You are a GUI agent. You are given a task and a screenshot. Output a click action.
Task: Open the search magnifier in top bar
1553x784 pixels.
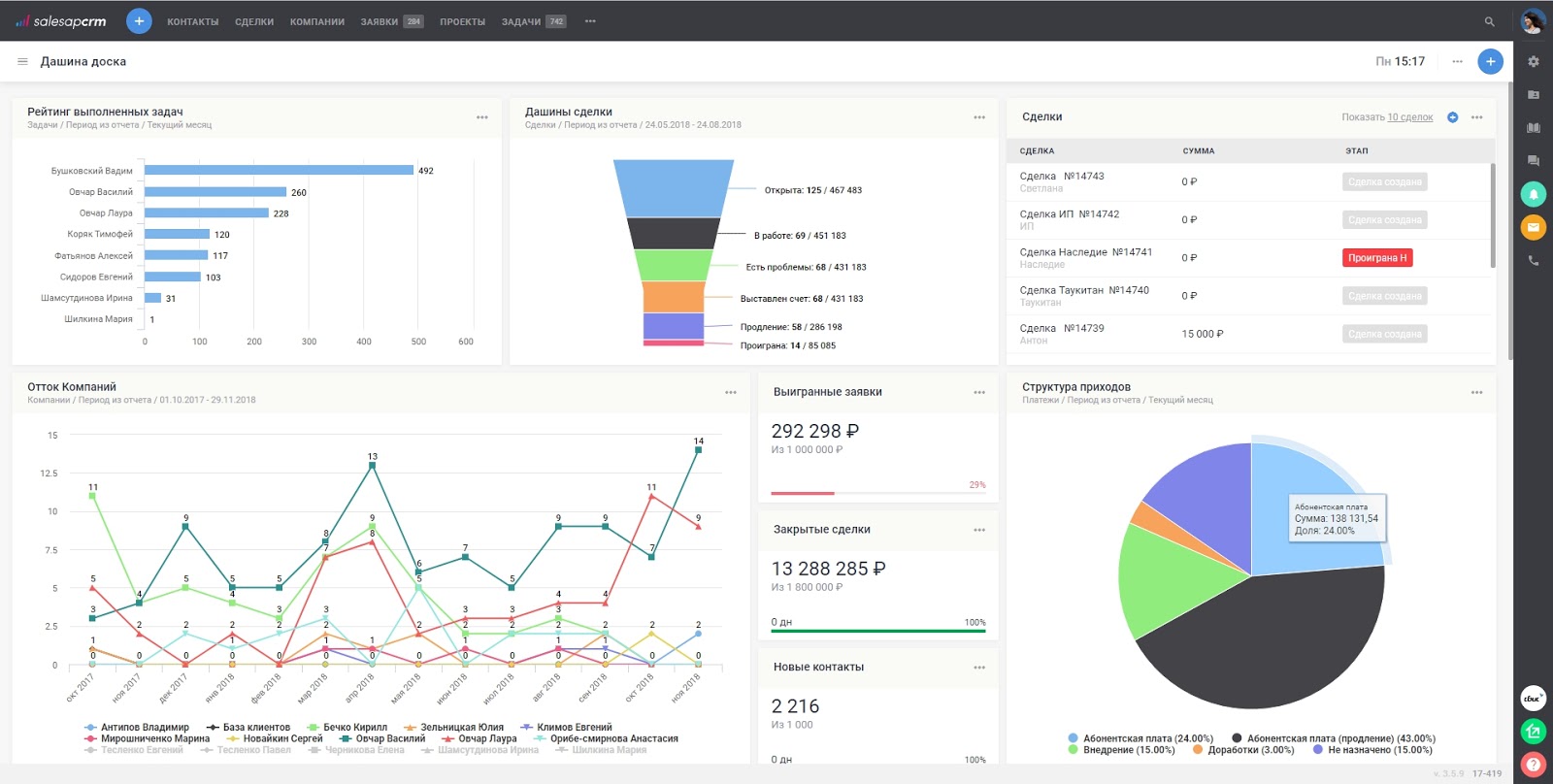1489,21
